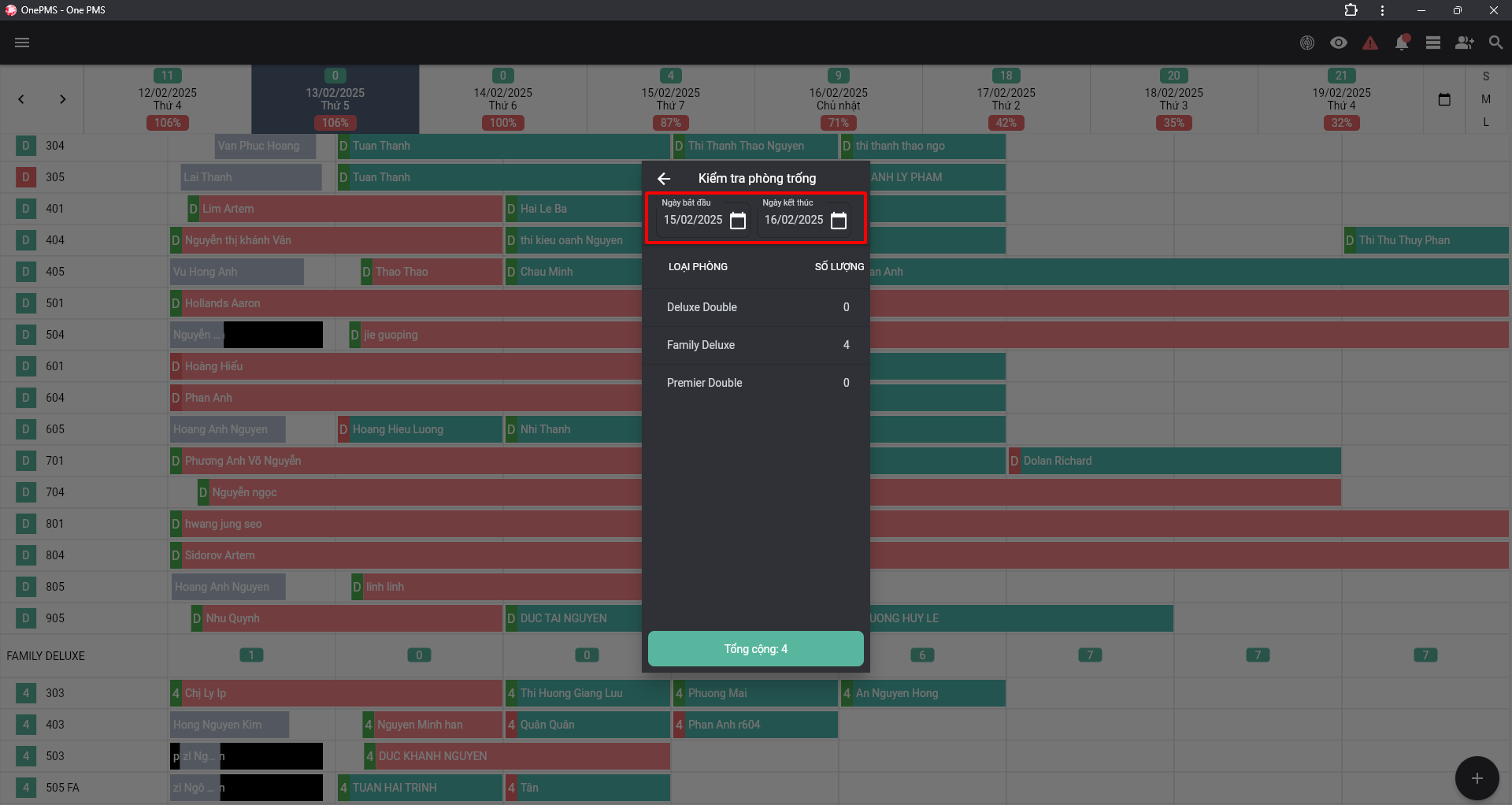
Task: Click the add group guests icon
Action: (x=1465, y=43)
